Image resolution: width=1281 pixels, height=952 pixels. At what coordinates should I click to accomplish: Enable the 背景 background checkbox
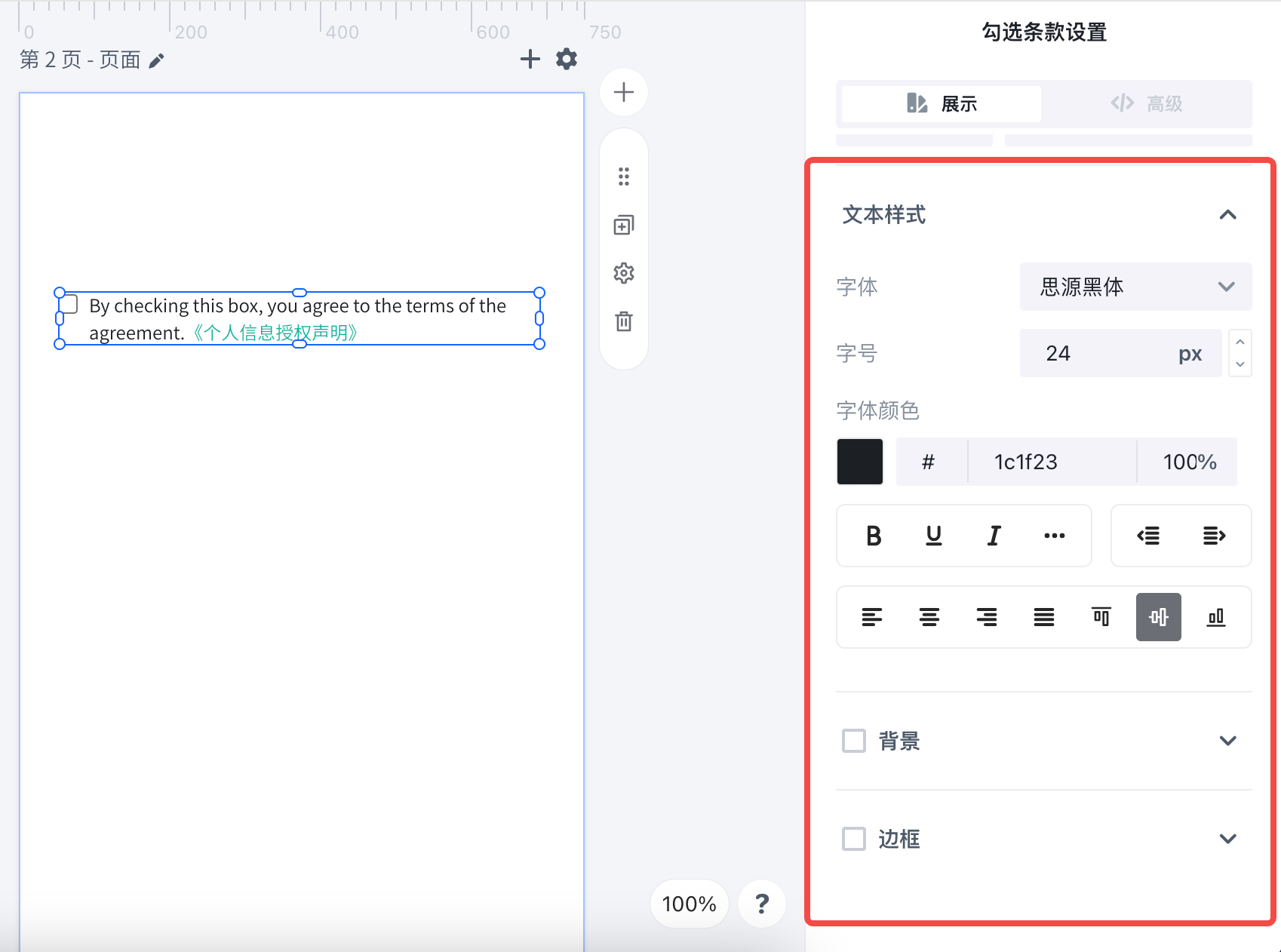pos(854,741)
